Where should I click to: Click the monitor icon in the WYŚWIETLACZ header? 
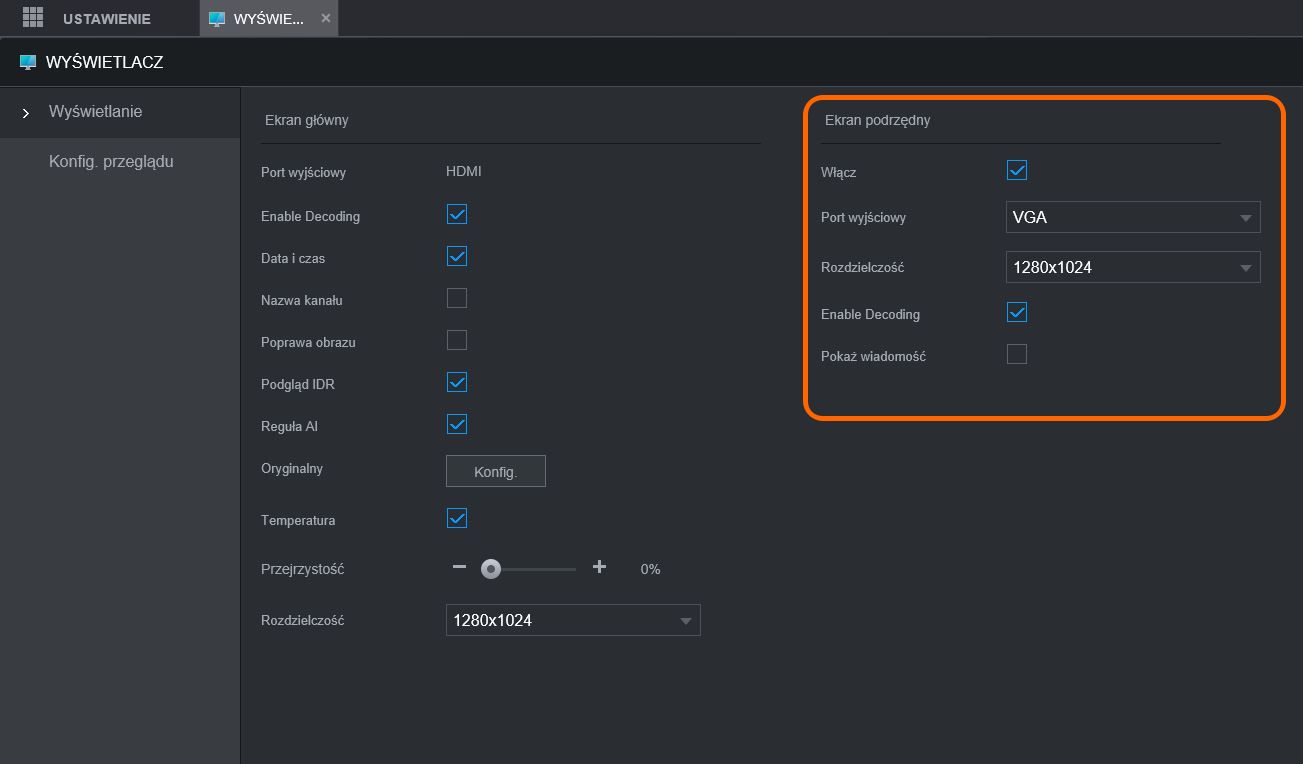(x=28, y=63)
